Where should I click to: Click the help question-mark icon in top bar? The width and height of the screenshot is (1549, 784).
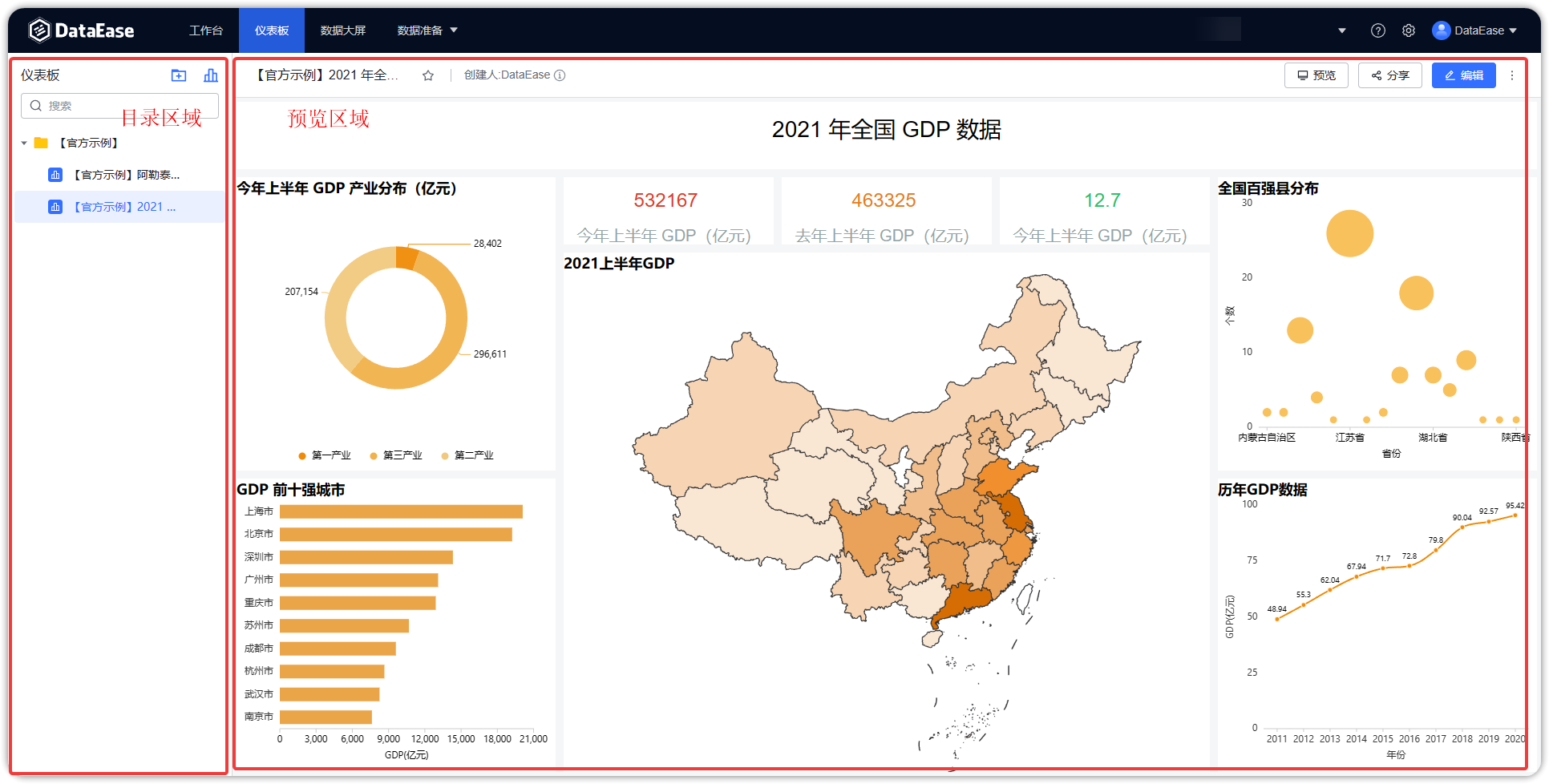pos(1377,30)
